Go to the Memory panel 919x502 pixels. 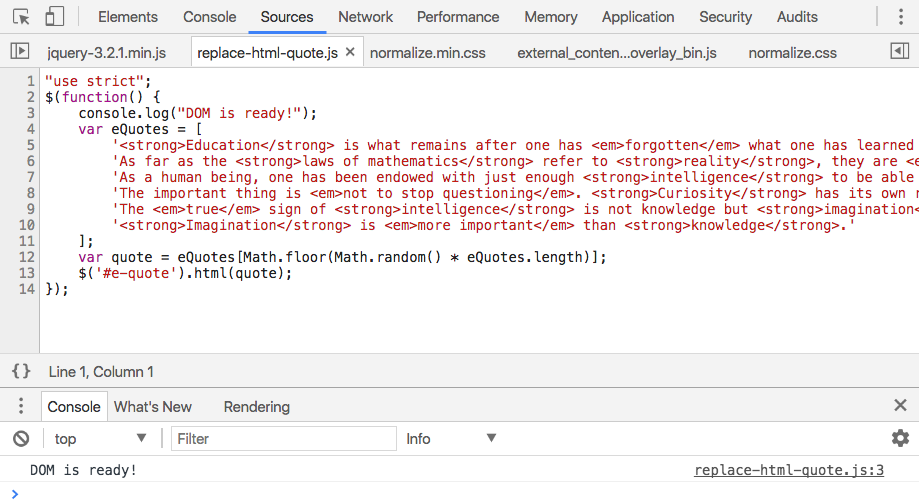550,17
